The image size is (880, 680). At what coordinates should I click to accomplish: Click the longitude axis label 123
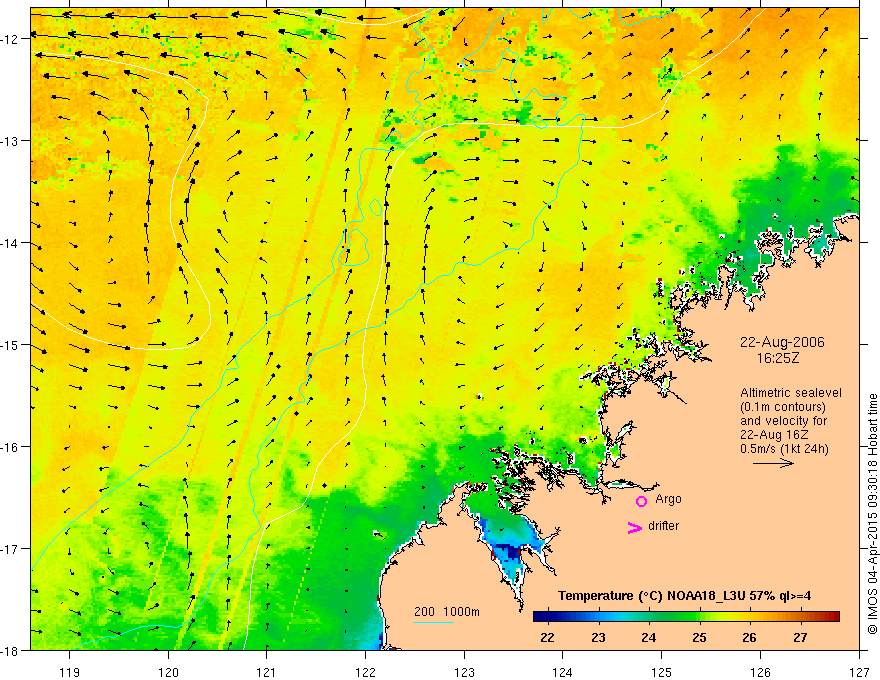pos(464,672)
